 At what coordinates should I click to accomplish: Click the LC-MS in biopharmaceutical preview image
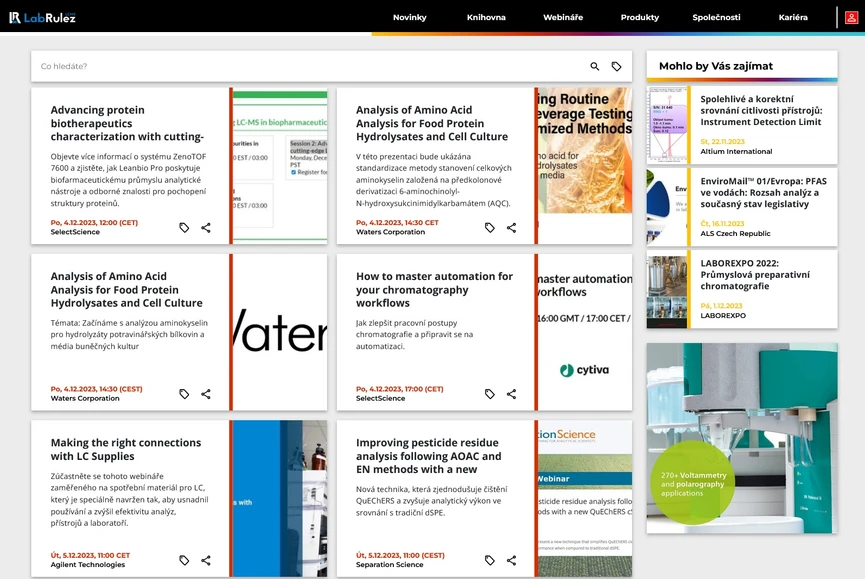click(280, 165)
